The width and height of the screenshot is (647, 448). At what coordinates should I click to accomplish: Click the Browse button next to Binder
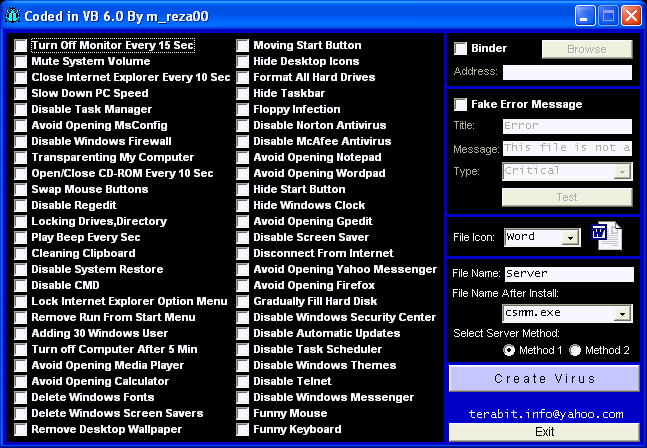click(587, 49)
